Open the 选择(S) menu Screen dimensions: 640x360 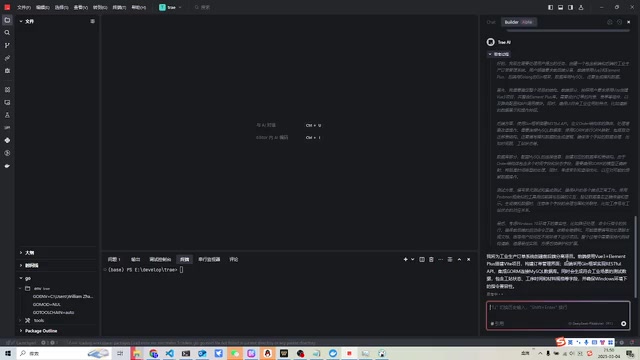coord(62,7)
